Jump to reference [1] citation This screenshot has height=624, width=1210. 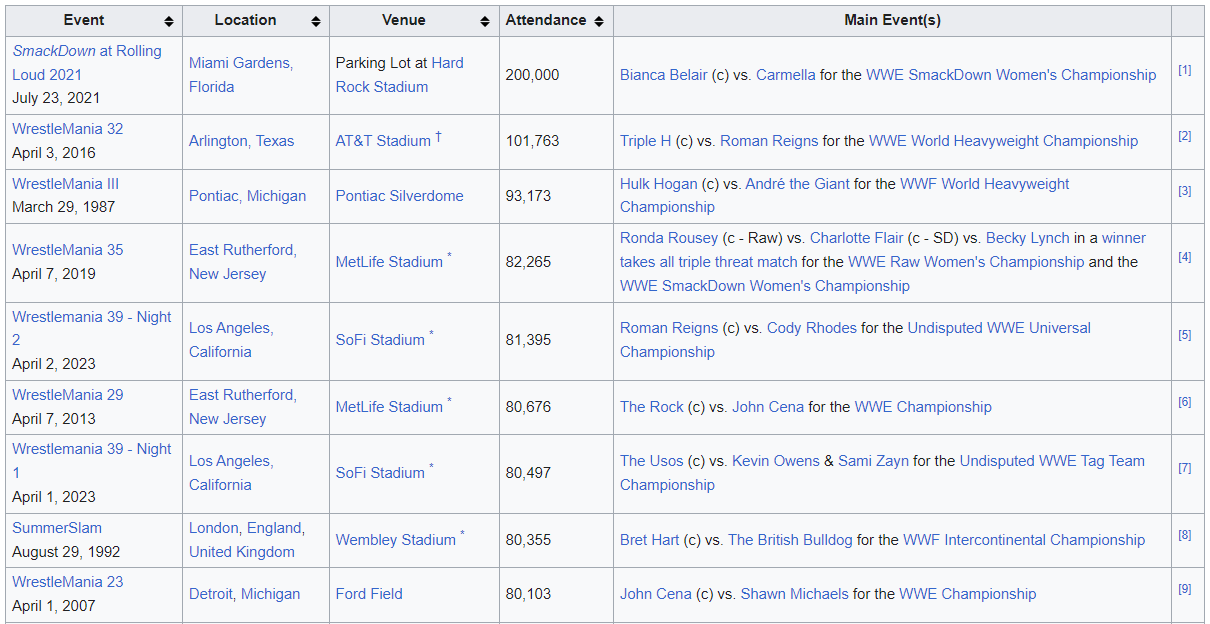click(1185, 70)
